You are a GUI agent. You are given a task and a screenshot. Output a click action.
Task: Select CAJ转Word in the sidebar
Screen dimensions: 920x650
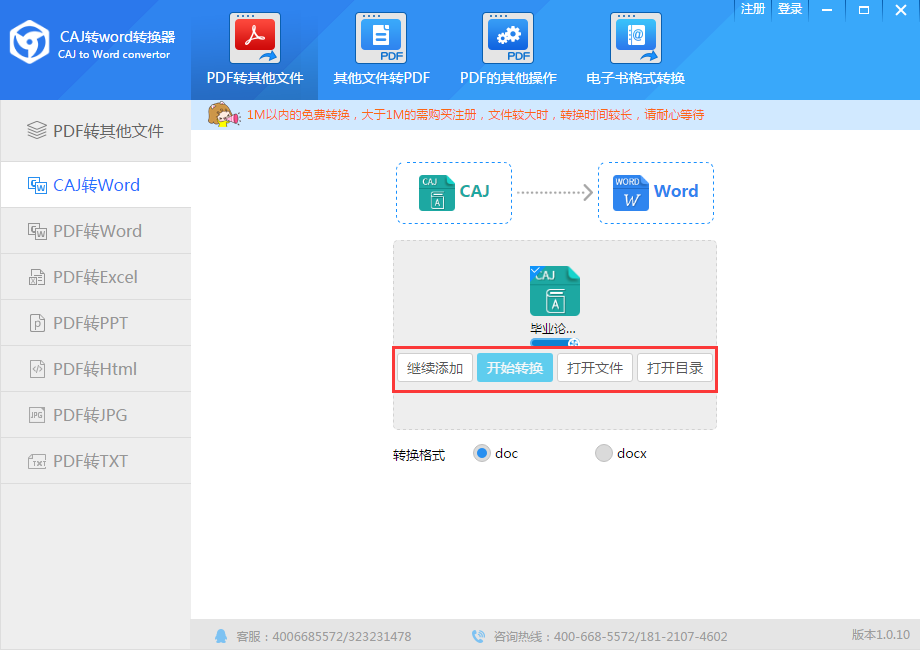(96, 185)
